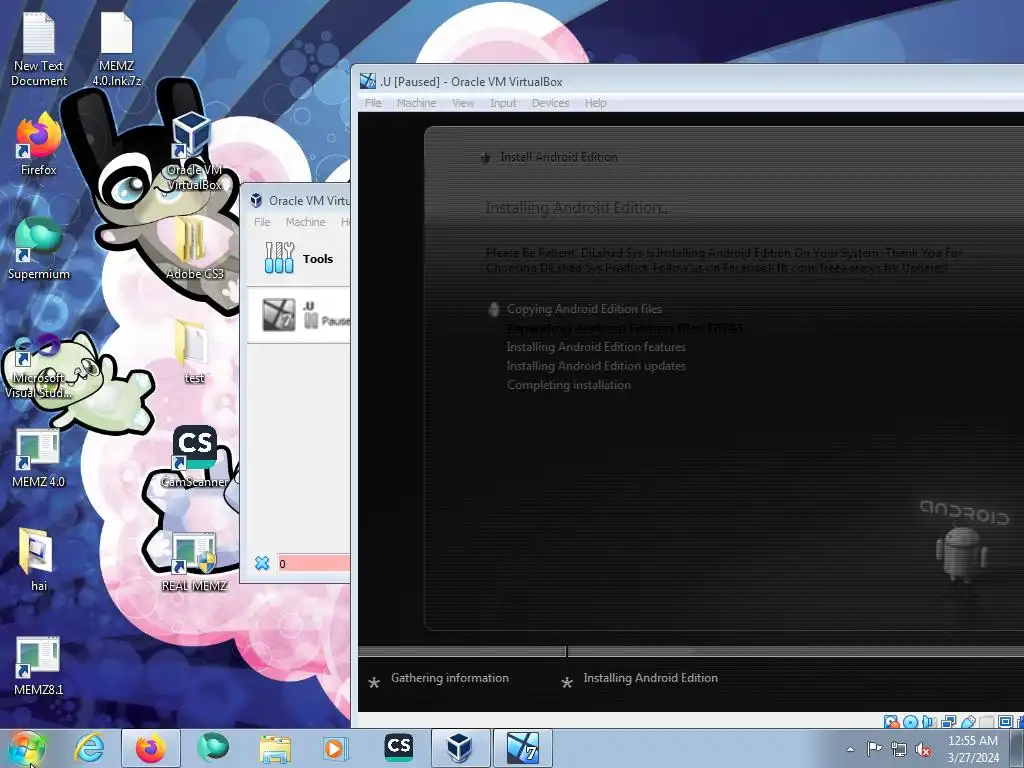Show hidden tray icons arrow
The height and width of the screenshot is (768, 1024).
[x=850, y=749]
